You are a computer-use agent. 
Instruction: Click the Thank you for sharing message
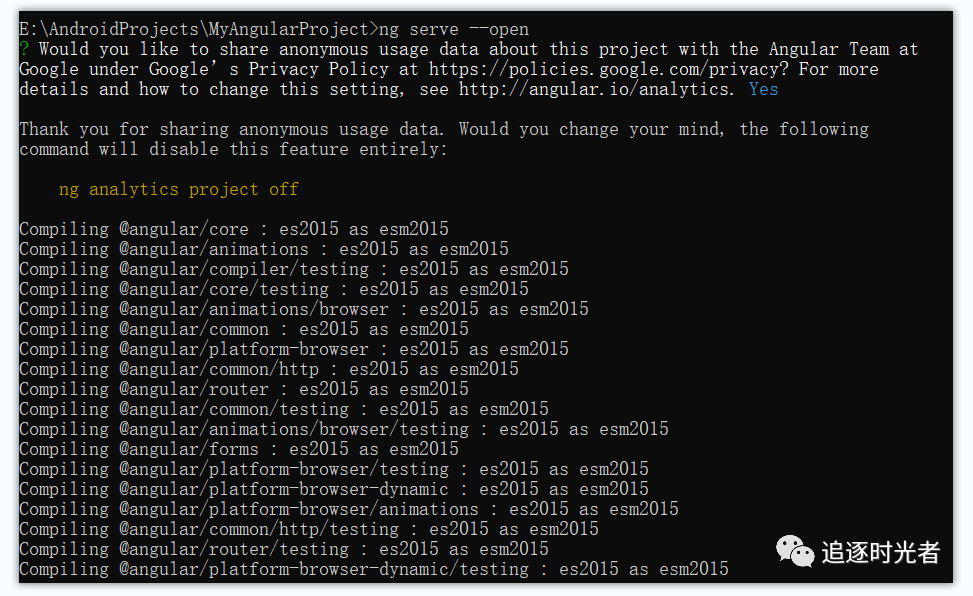[x=444, y=139]
